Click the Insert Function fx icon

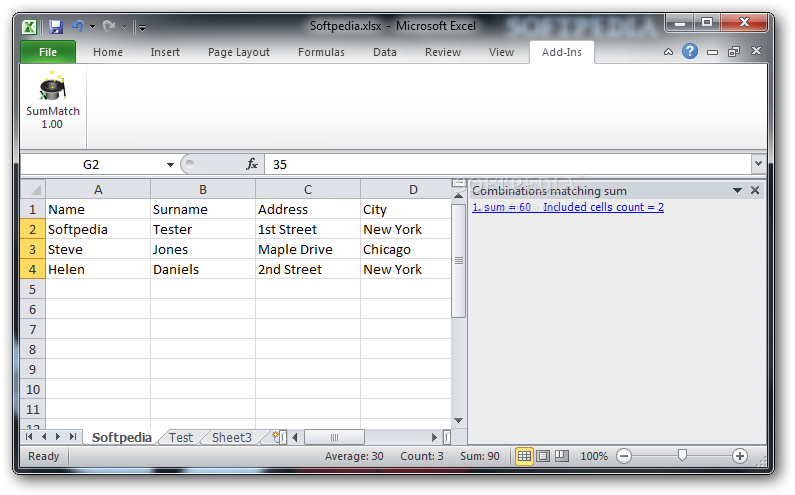tap(252, 164)
